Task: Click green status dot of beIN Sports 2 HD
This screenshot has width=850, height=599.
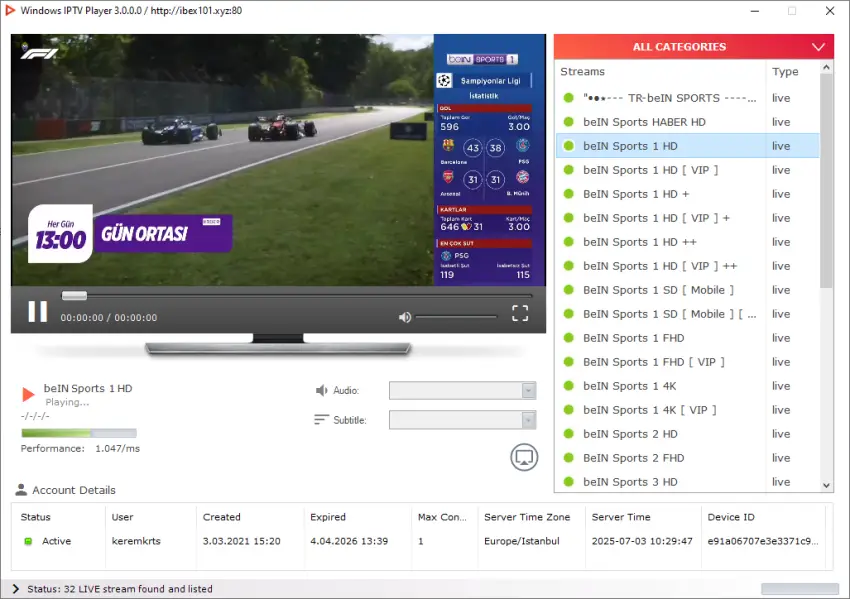Action: 568,434
